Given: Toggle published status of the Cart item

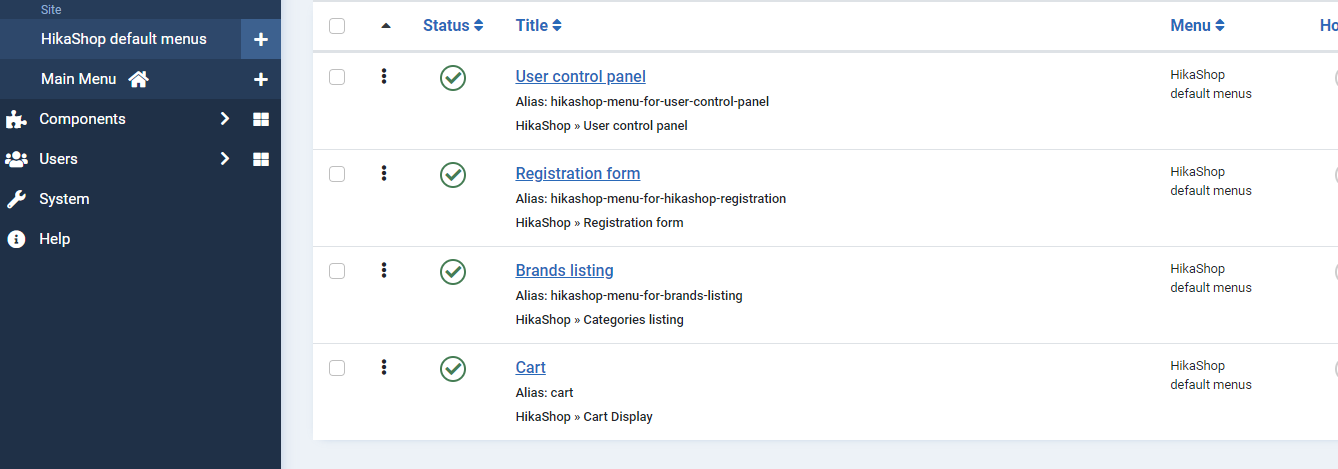Looking at the screenshot, I should tap(453, 368).
